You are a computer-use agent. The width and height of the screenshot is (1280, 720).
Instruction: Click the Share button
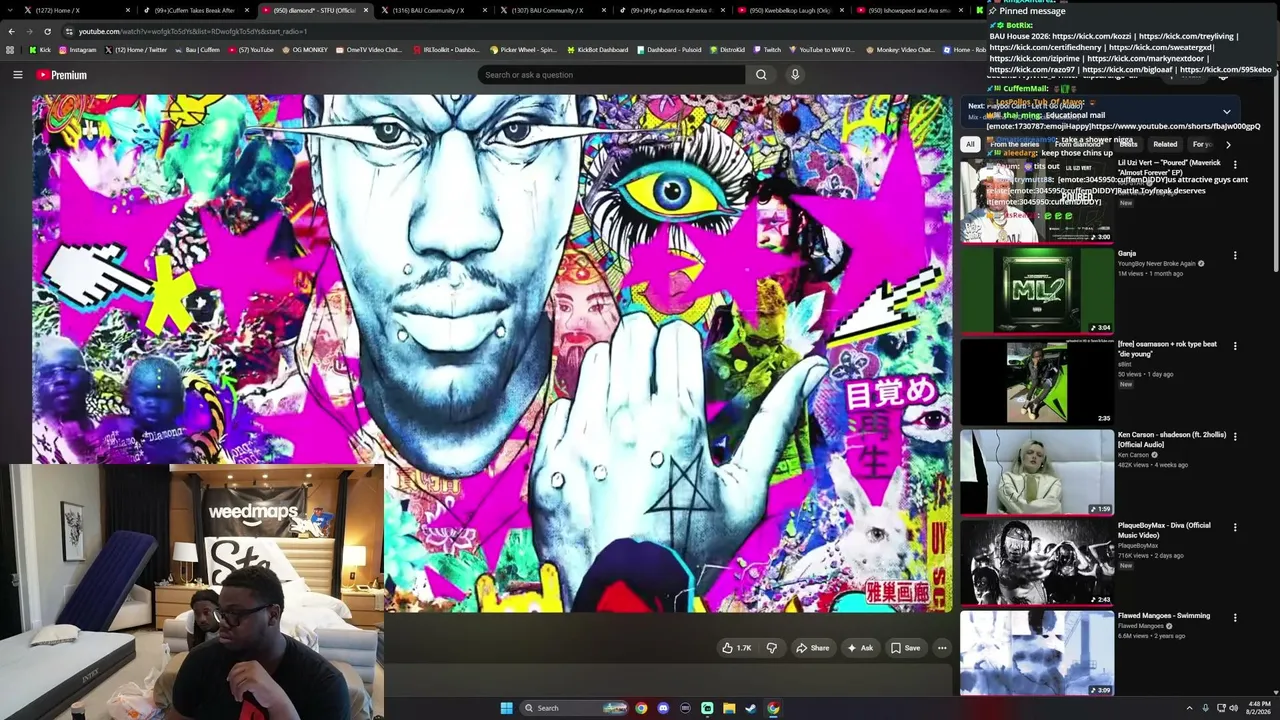pos(812,648)
